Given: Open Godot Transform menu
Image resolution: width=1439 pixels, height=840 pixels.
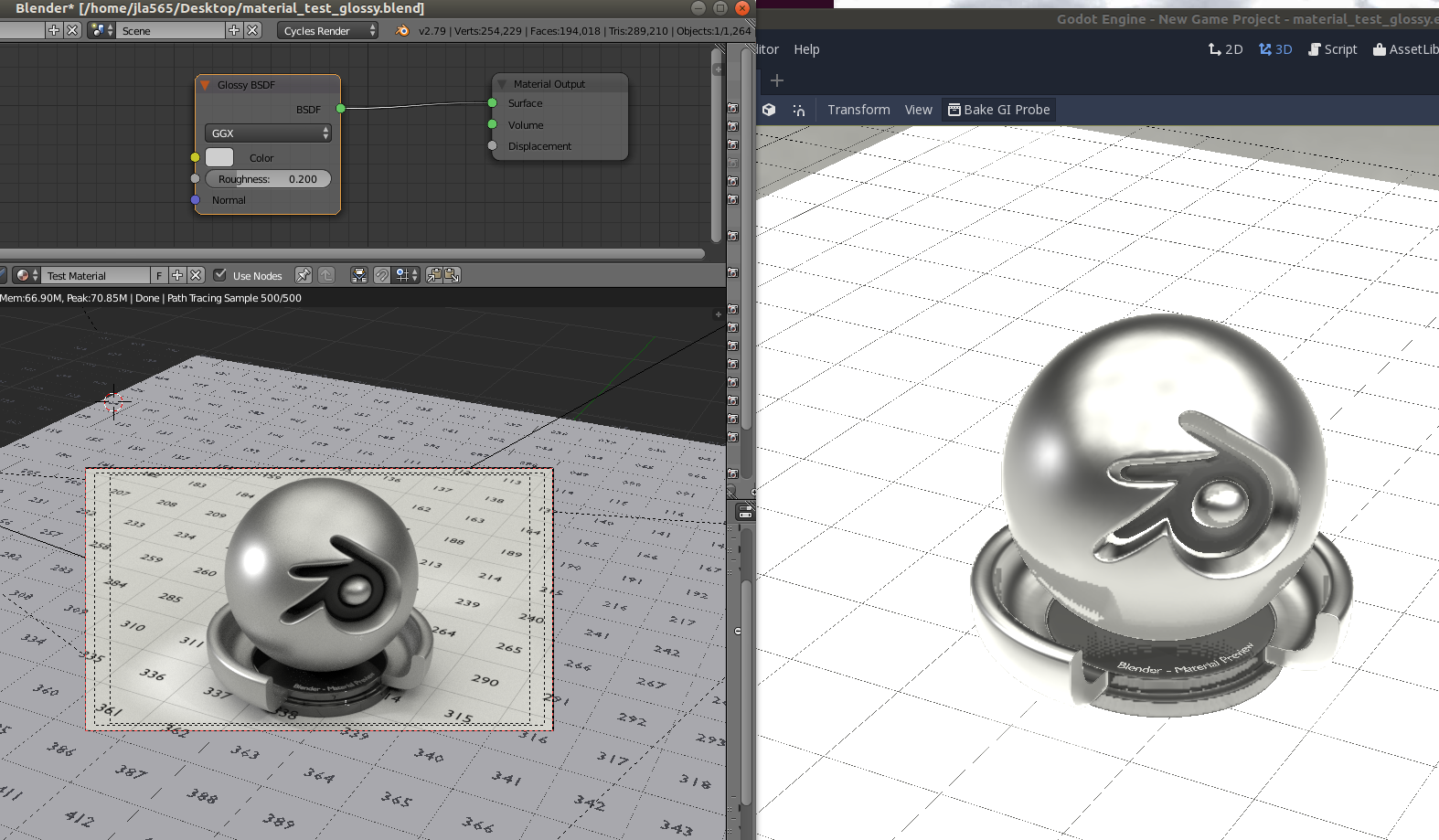Looking at the screenshot, I should [x=858, y=110].
